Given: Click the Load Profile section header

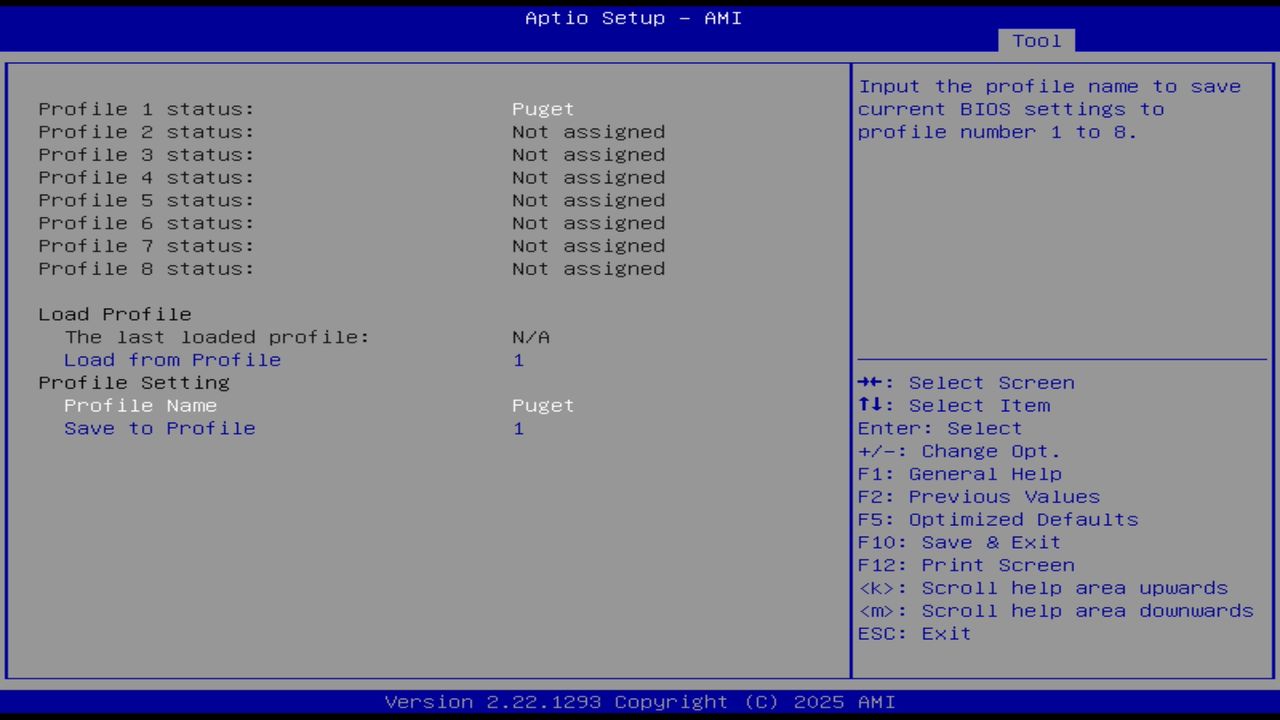Looking at the screenshot, I should pos(114,314).
